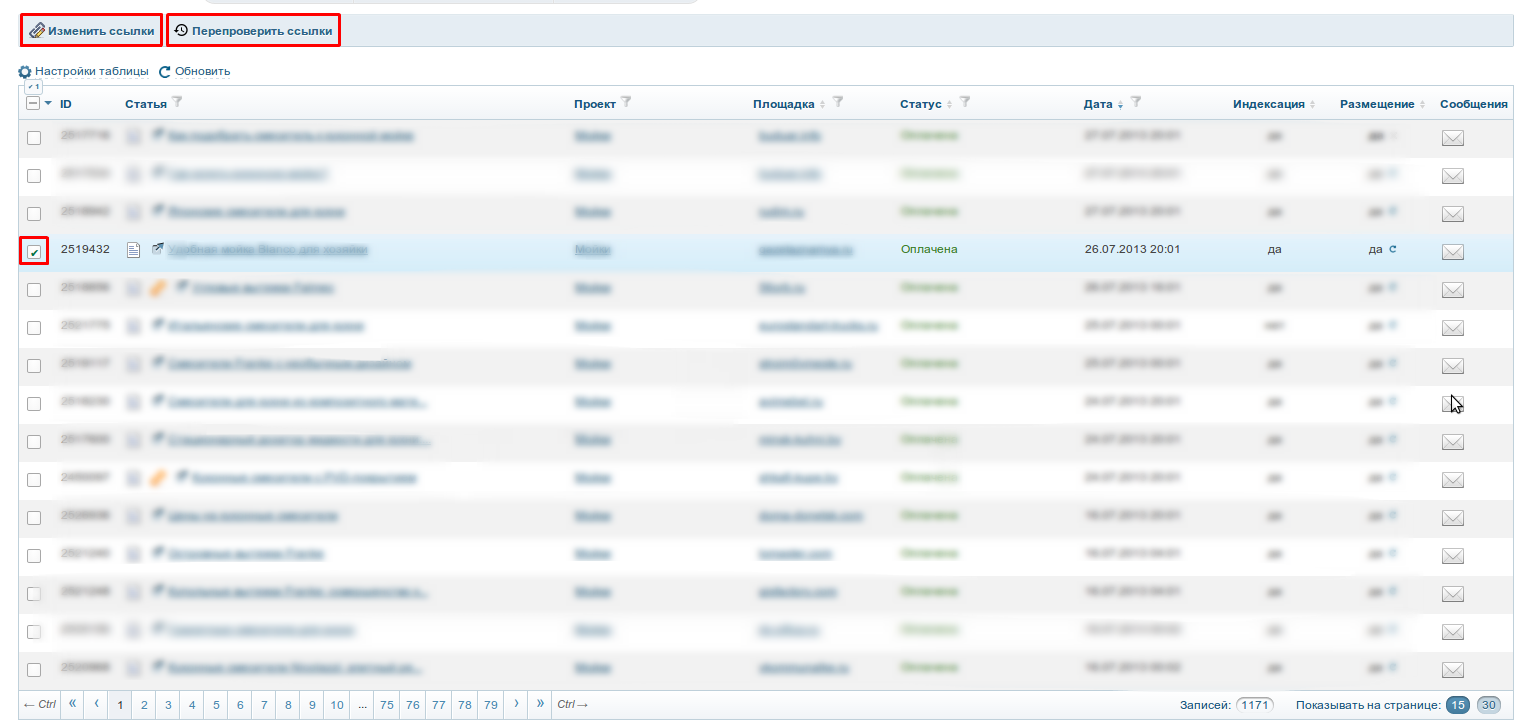Go to page 3
The width and height of the screenshot is (1528, 721).
168,704
